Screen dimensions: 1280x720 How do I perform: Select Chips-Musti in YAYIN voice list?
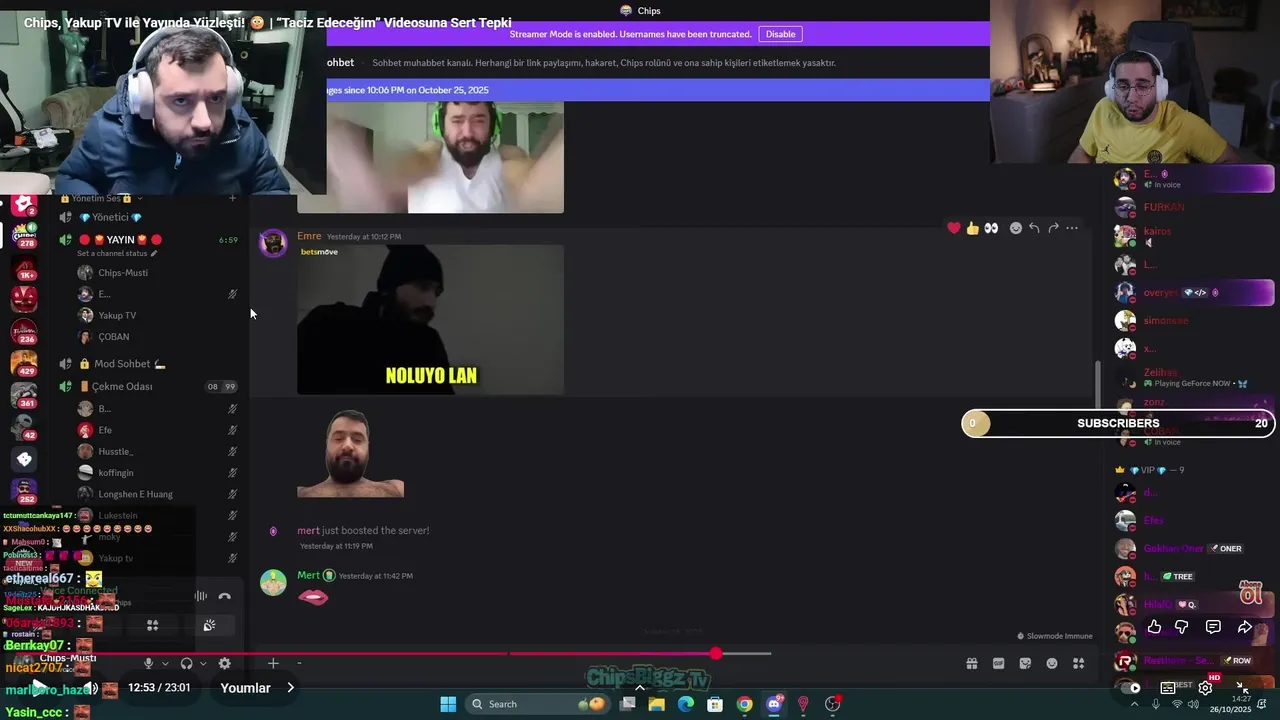(122, 273)
